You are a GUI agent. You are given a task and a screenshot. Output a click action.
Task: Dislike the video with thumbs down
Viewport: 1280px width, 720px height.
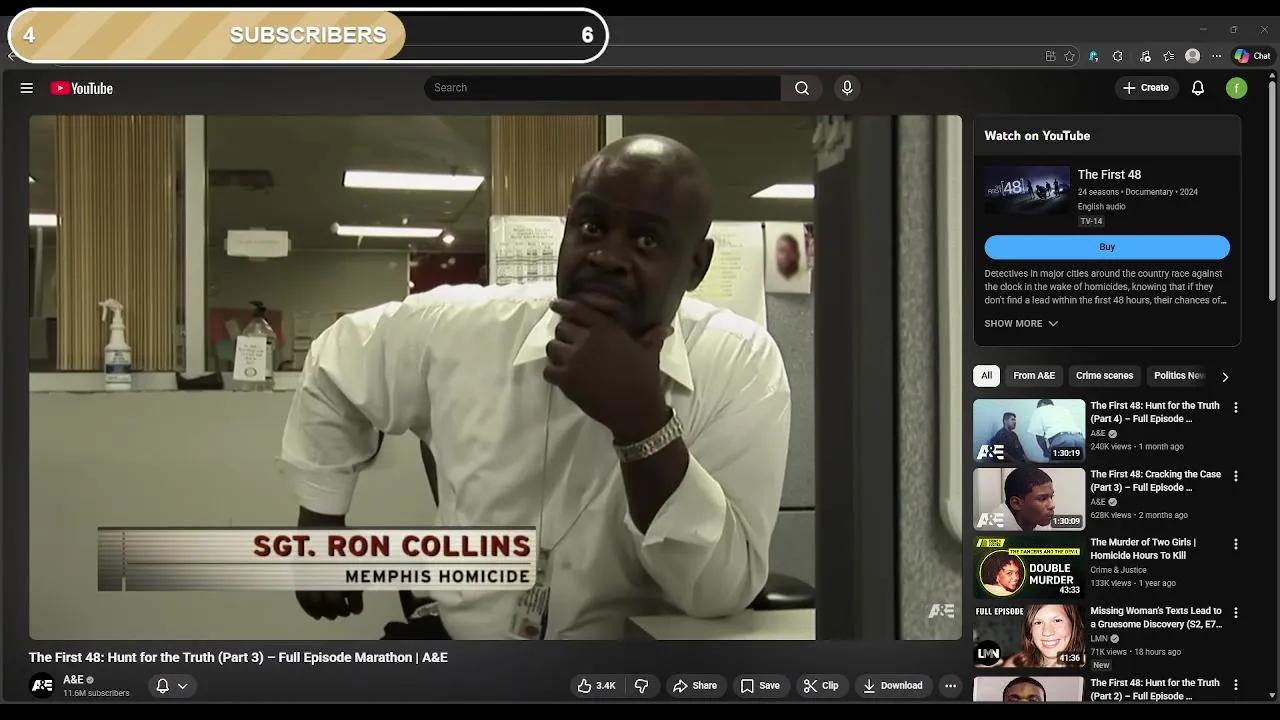pos(642,686)
